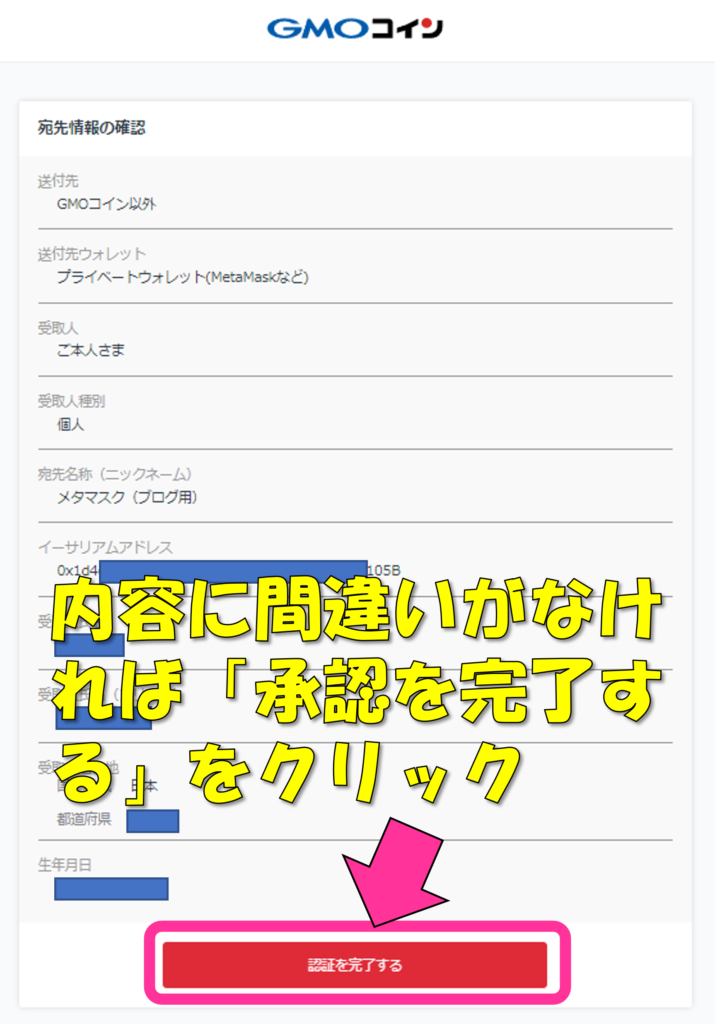Click the masked Ethereum address starting 0x1d4
The width and height of the screenshot is (715, 1024).
click(x=229, y=571)
